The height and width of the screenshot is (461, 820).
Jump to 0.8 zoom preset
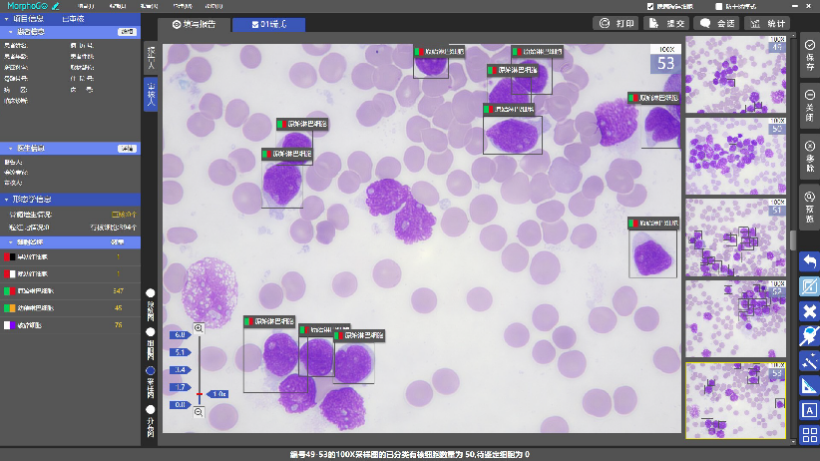coord(180,405)
